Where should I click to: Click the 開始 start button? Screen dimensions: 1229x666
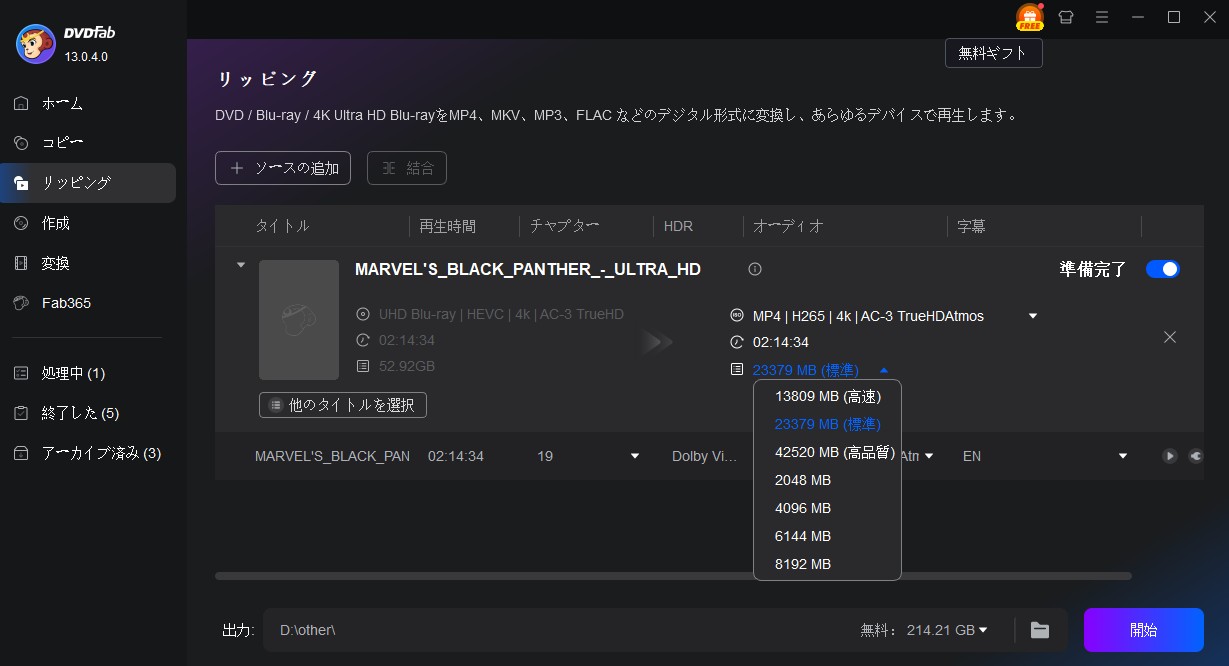click(1144, 630)
